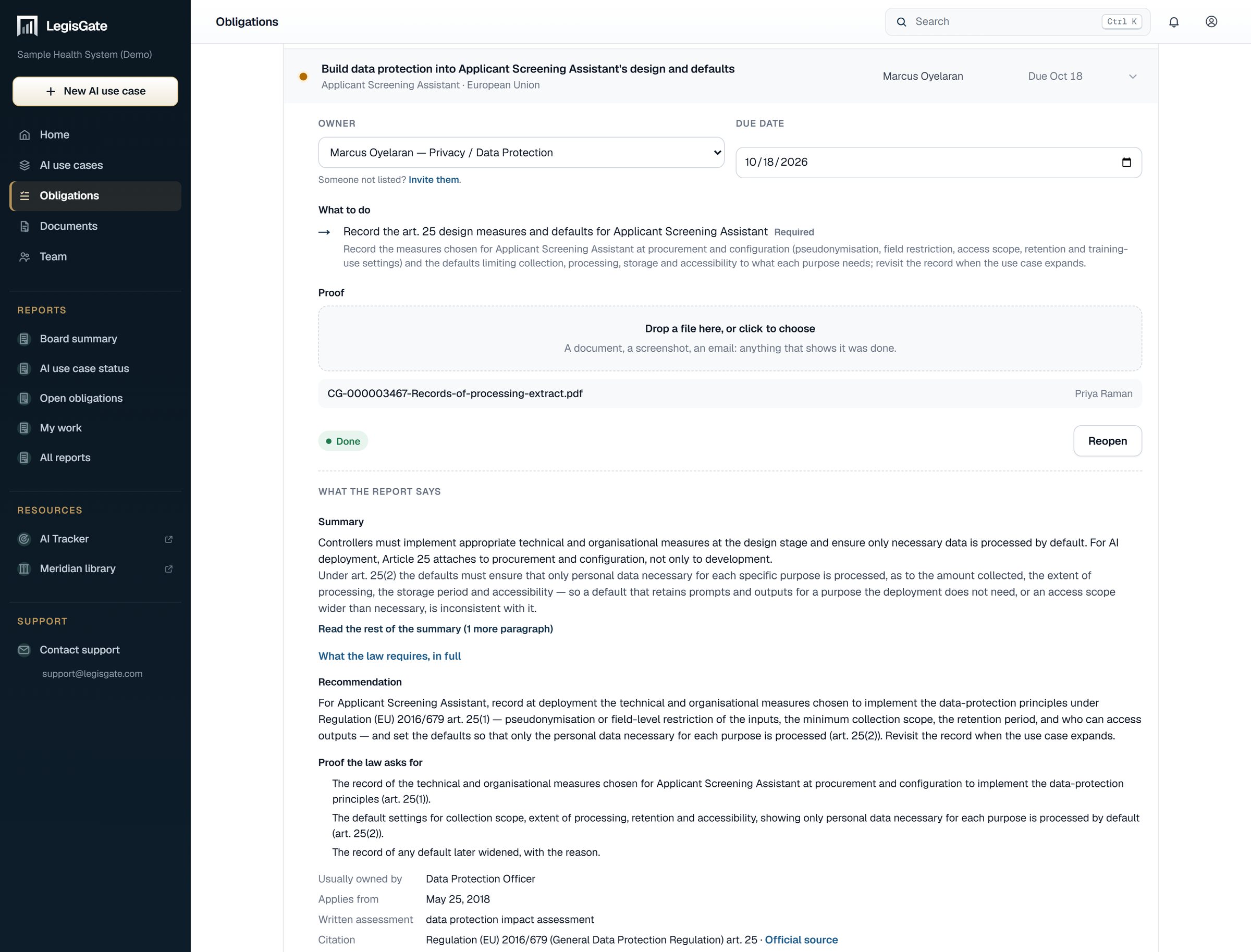Click the Meridian library columns icon
The image size is (1251, 952).
point(24,568)
